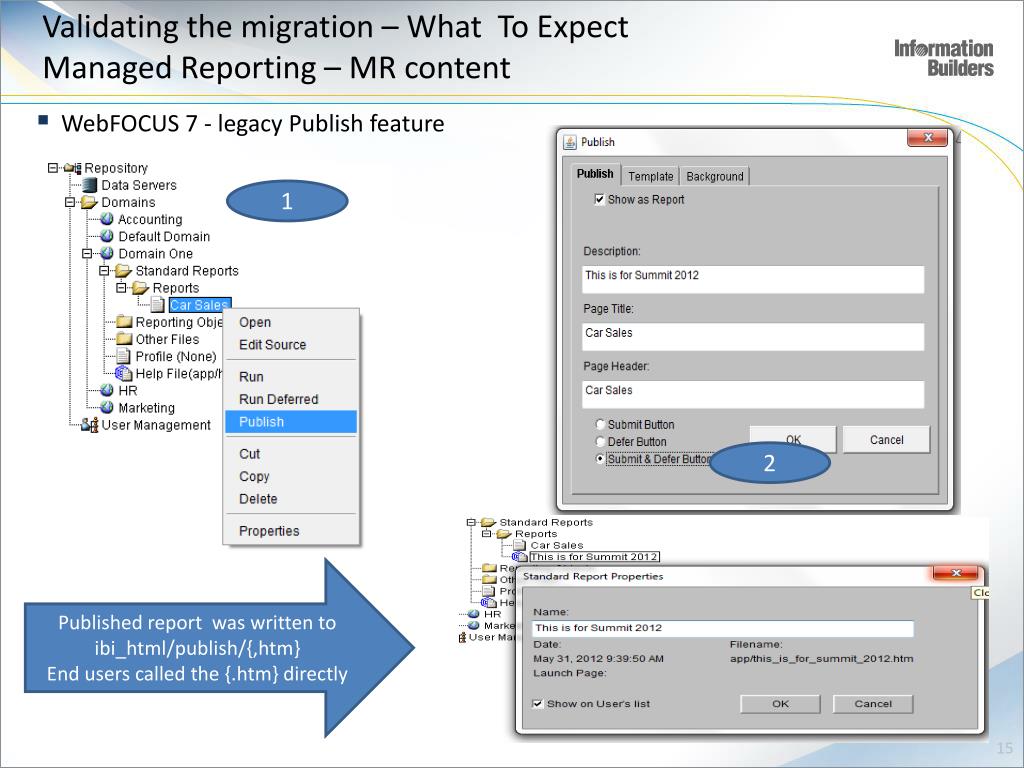Select the Defer Button radio option
The height and width of the screenshot is (768, 1024).
coord(600,441)
